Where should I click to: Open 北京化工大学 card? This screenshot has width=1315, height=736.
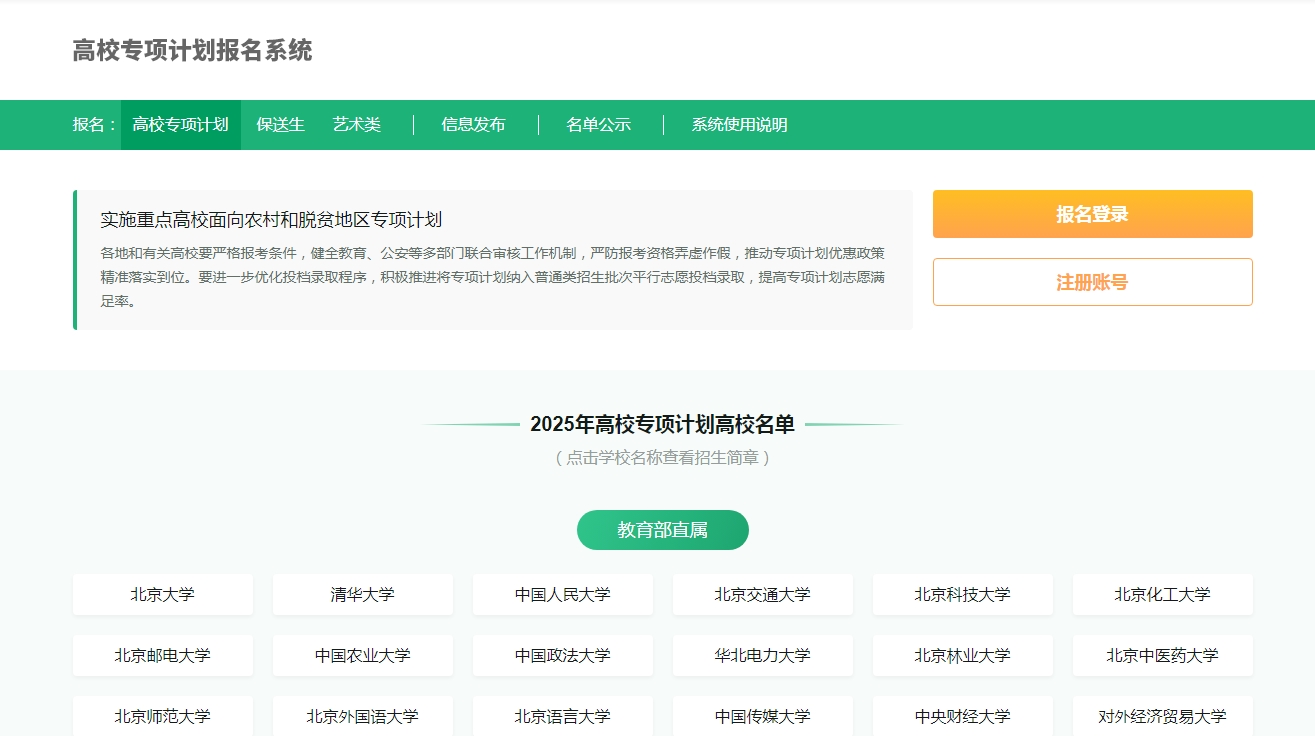(x=1163, y=594)
